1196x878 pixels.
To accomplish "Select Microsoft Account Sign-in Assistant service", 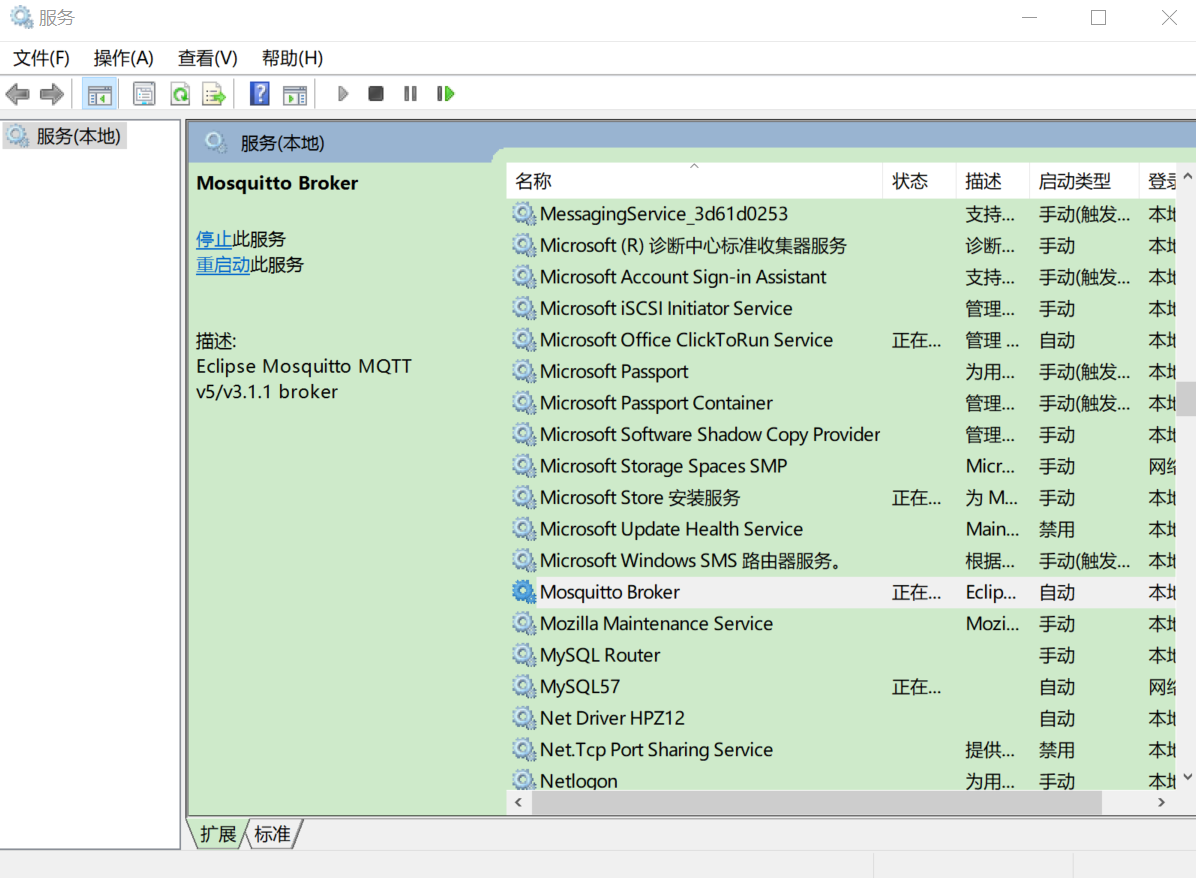I will coord(683,277).
